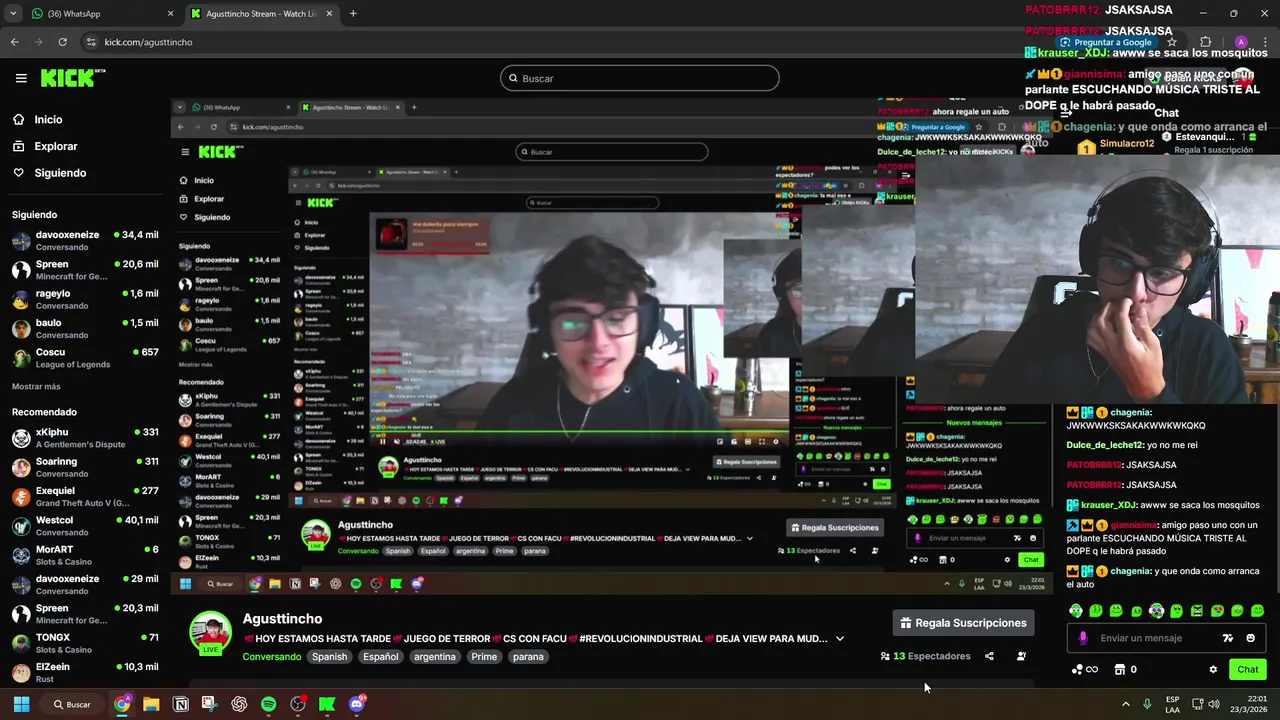The image size is (1280, 720).
Task: Open Spreen channel with 20,6 mil viewers
Action: tap(84, 270)
